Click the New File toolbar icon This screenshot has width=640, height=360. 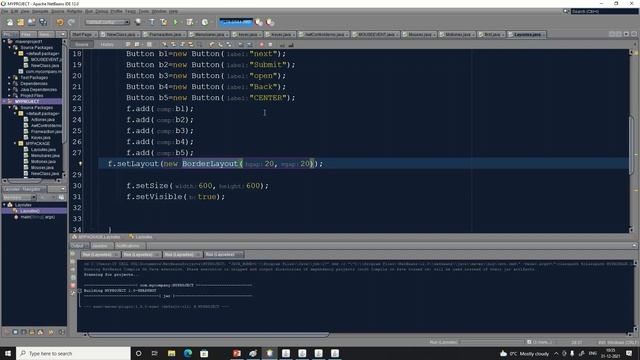10,22
